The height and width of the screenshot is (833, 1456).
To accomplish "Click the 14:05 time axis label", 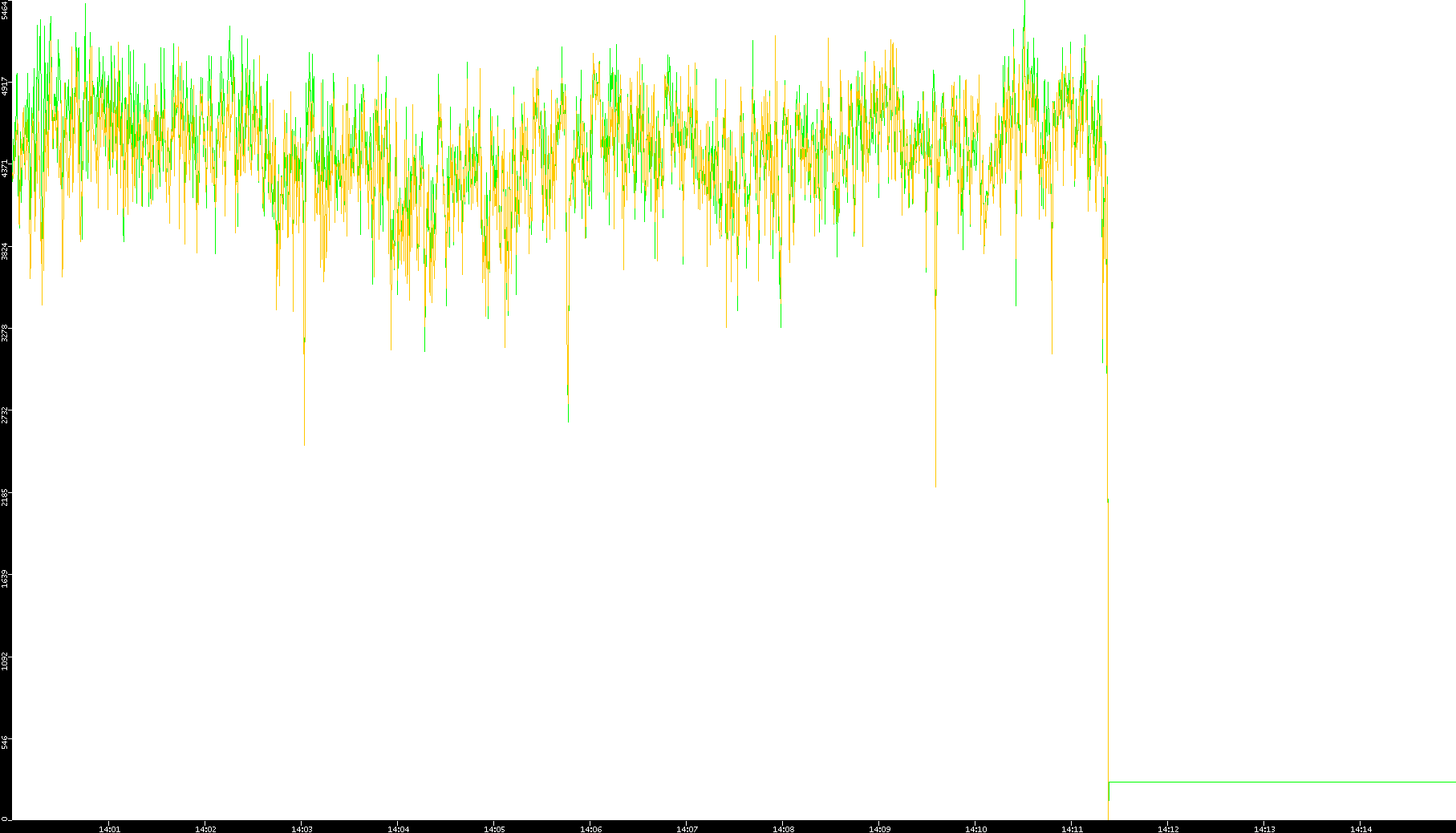I will click(x=494, y=829).
